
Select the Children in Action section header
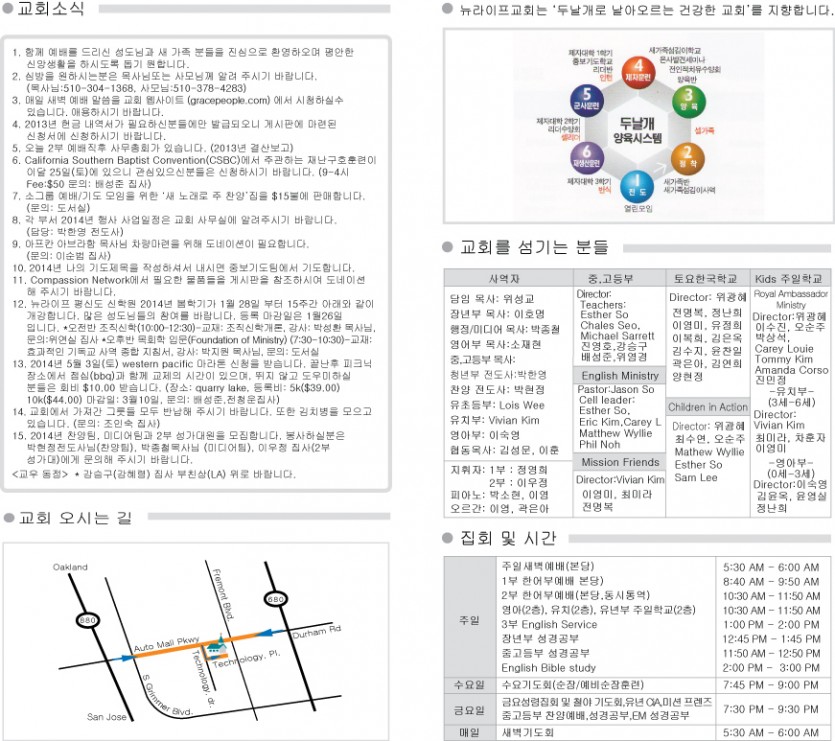[x=707, y=406]
